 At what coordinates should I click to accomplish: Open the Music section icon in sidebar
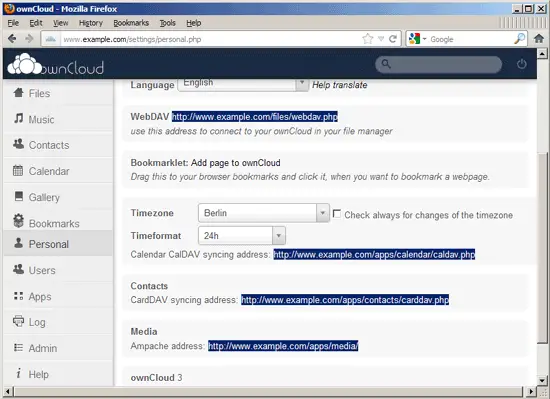tap(18, 119)
